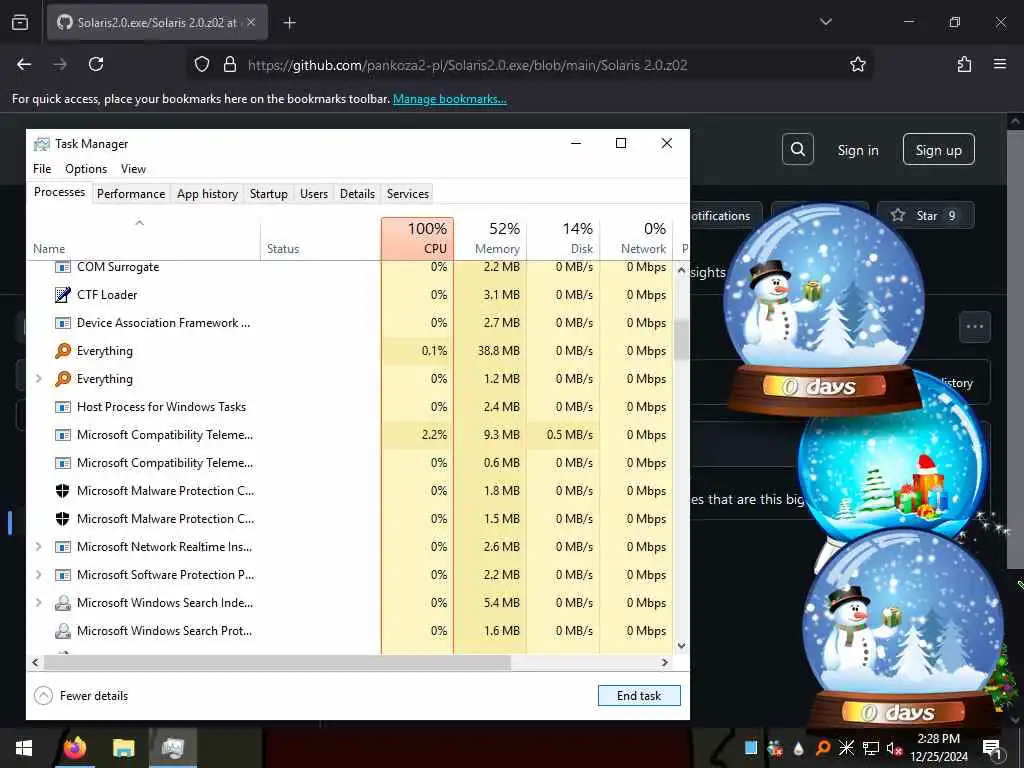Collapse Task Manager with Fewer details
Viewport: 1024px width, 768px height.
[81, 696]
